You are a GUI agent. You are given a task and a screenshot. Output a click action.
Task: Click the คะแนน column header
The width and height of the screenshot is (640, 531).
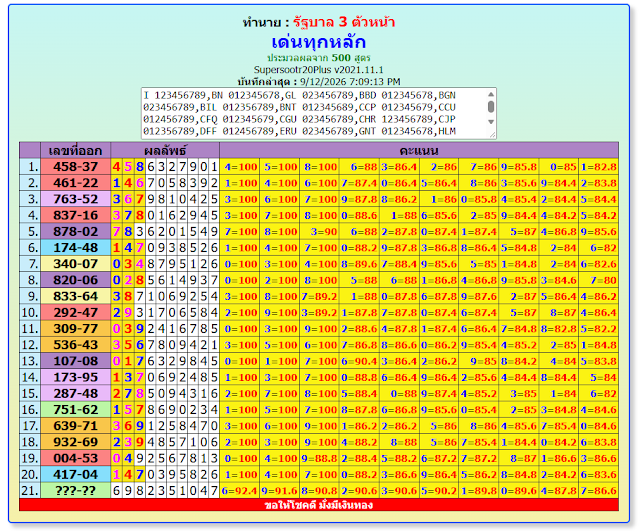(419, 151)
